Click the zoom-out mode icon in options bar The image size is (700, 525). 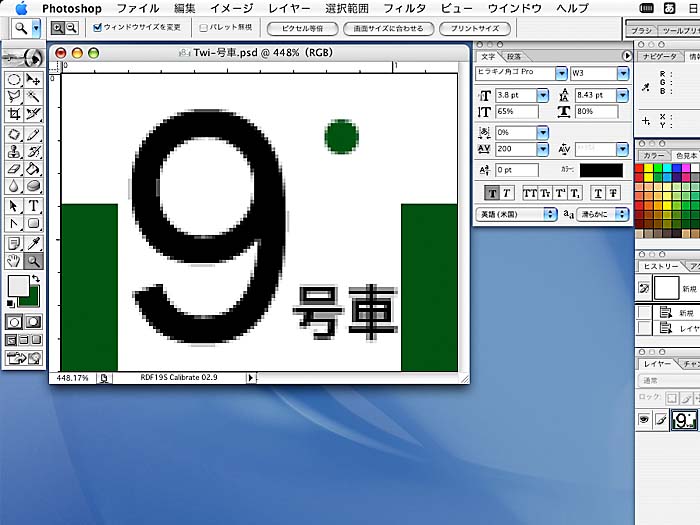(71, 28)
